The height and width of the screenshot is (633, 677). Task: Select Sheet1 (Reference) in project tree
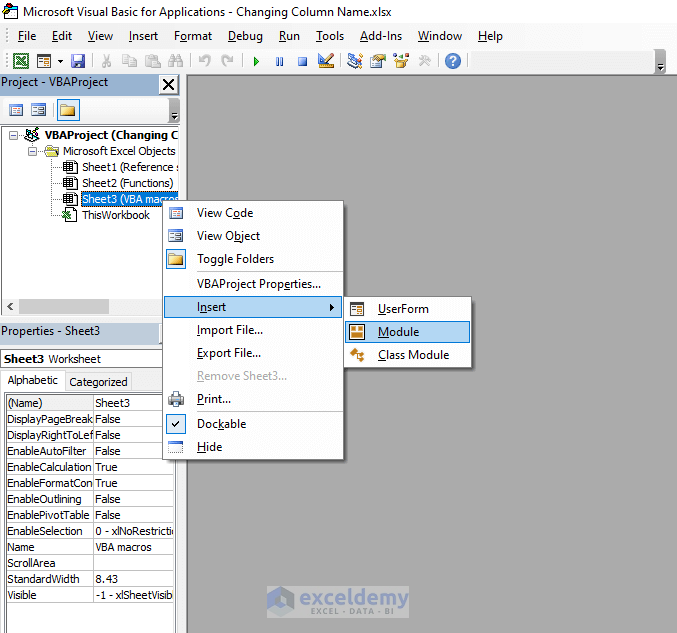130,167
